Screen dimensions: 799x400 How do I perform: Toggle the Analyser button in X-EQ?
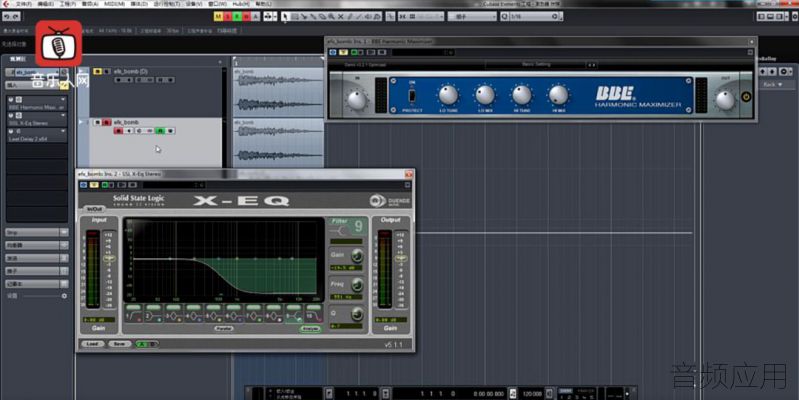click(310, 329)
